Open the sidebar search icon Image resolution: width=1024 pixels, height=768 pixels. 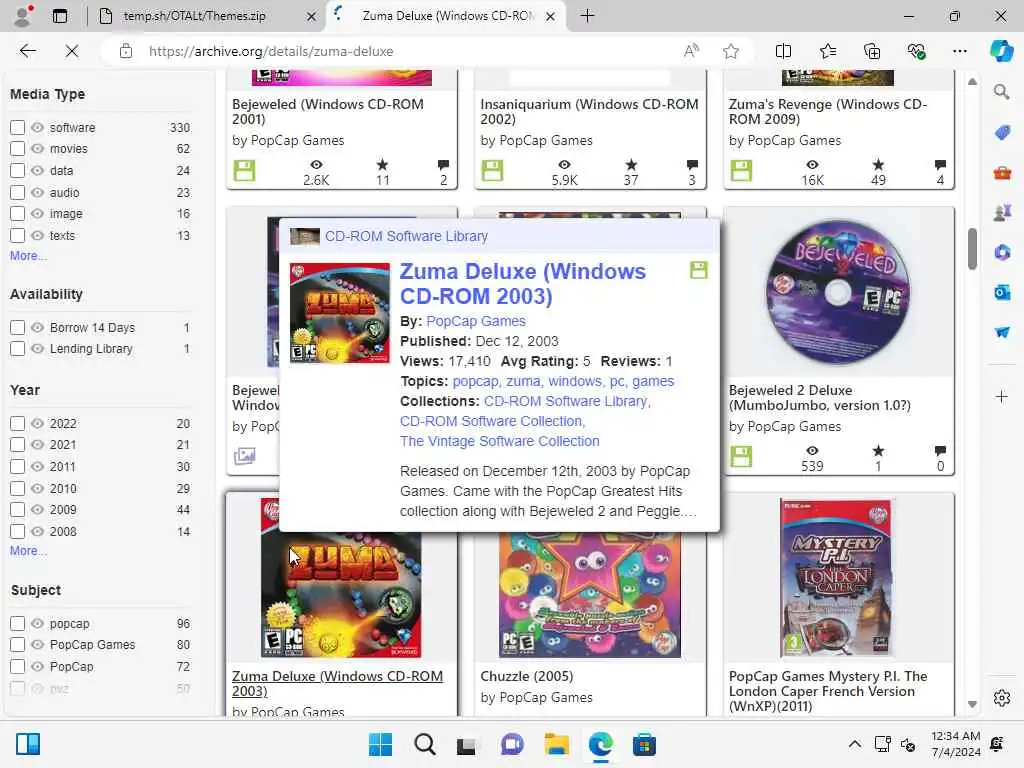[1002, 92]
